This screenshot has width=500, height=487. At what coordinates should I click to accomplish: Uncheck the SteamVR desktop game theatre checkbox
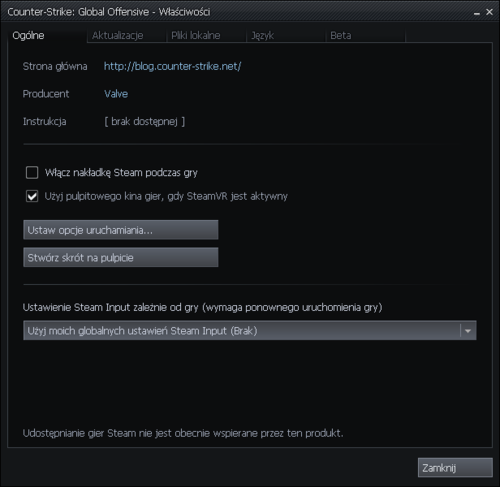pos(32,196)
